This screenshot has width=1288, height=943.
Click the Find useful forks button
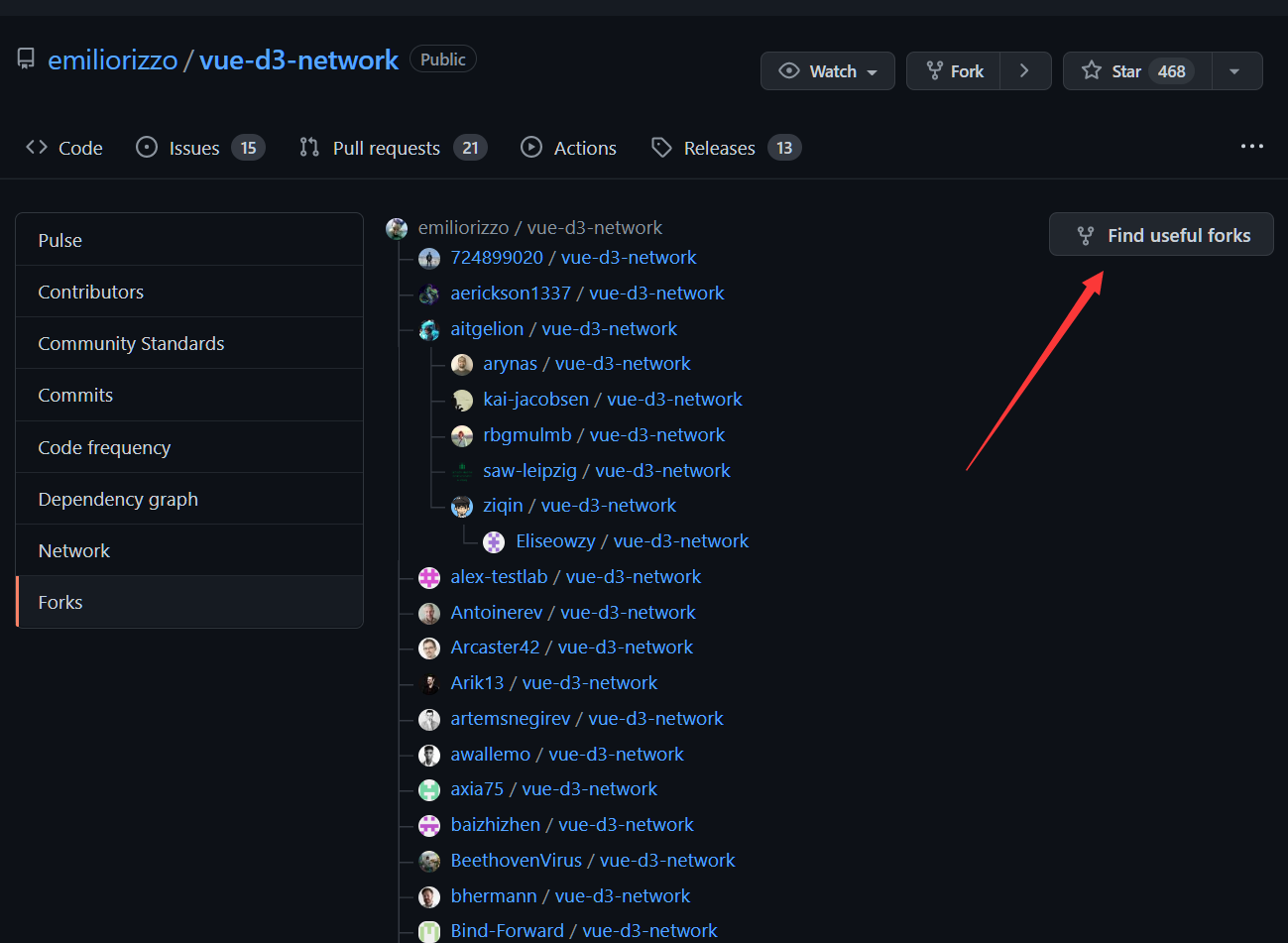click(1161, 234)
